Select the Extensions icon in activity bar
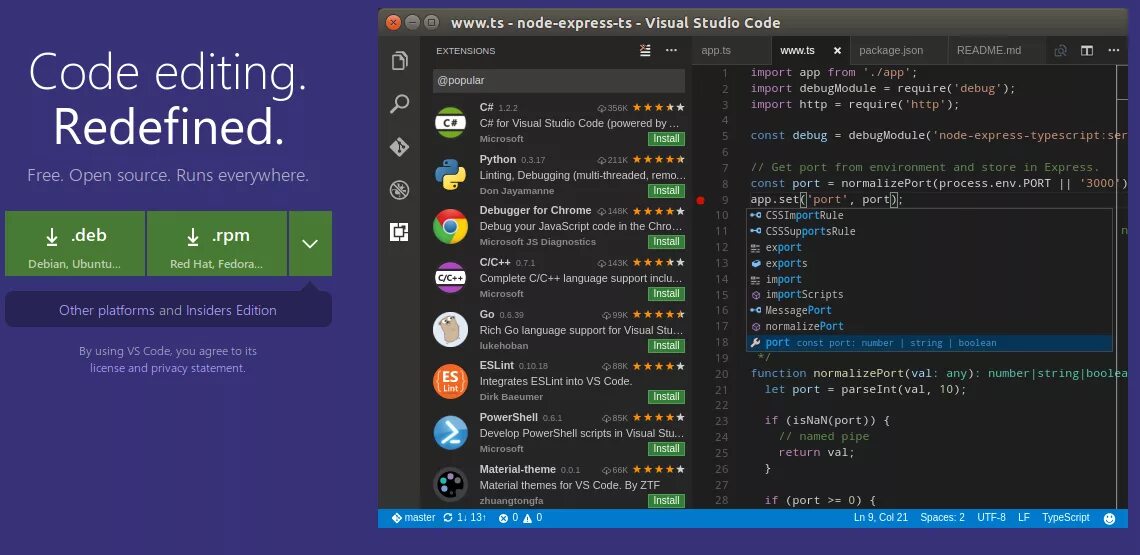The image size is (1140, 555). (x=399, y=232)
